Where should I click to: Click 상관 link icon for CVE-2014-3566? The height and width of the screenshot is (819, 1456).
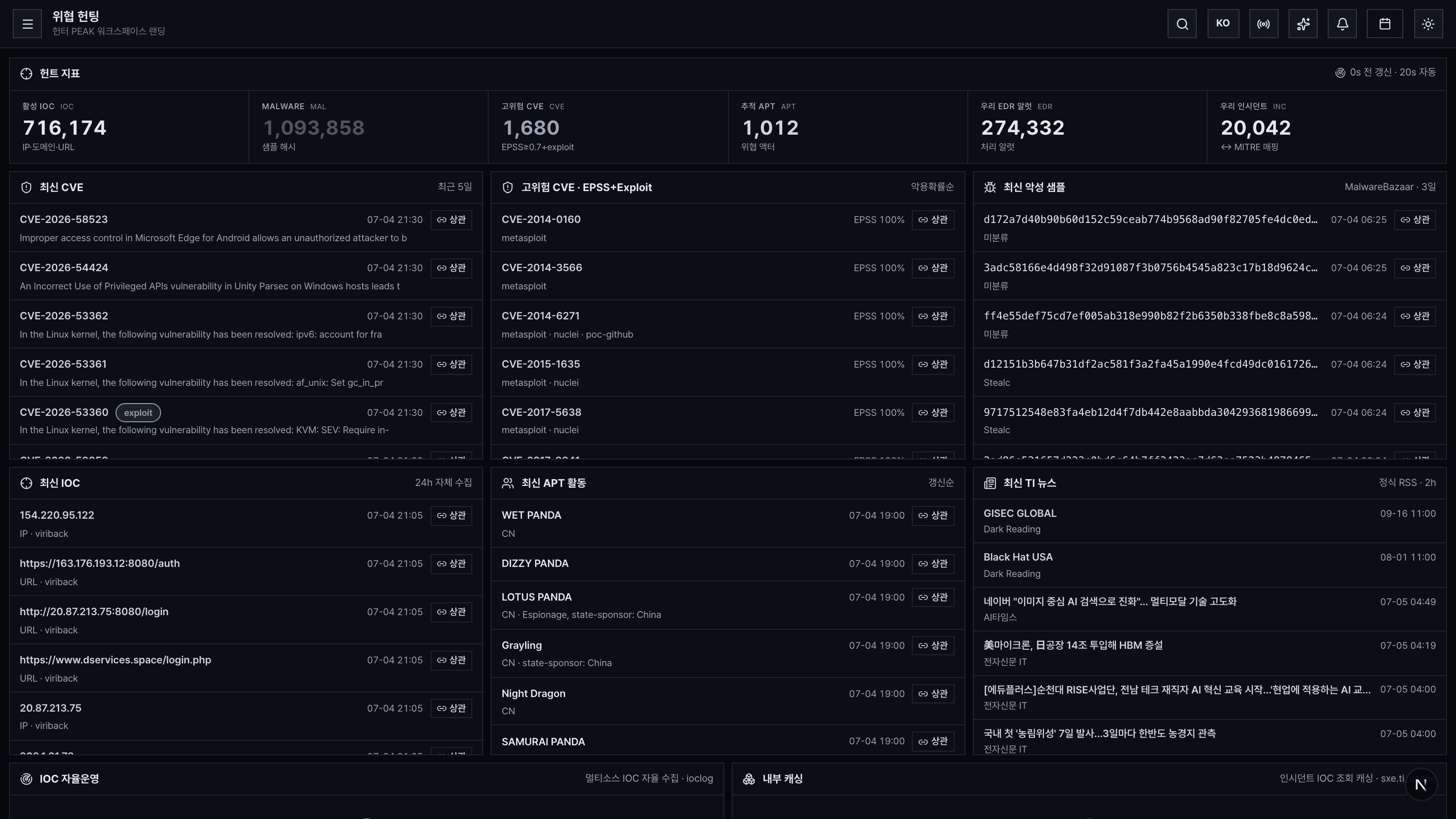click(933, 268)
